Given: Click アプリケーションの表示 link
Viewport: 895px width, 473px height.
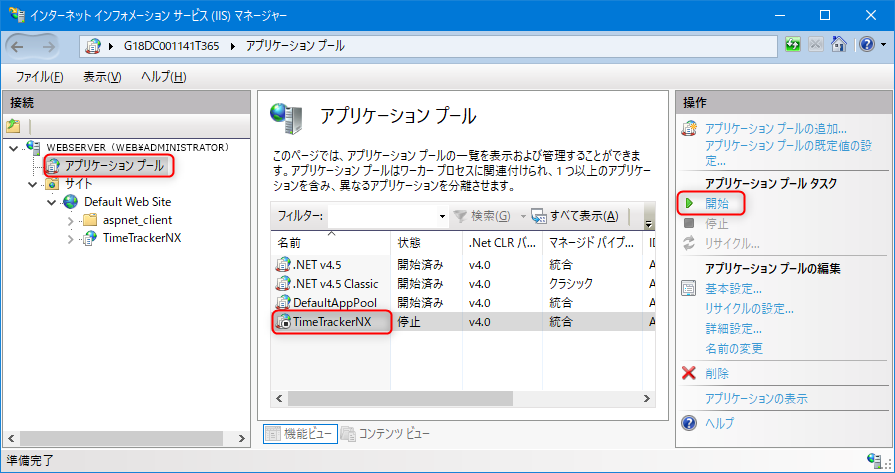Looking at the screenshot, I should tap(756, 399).
